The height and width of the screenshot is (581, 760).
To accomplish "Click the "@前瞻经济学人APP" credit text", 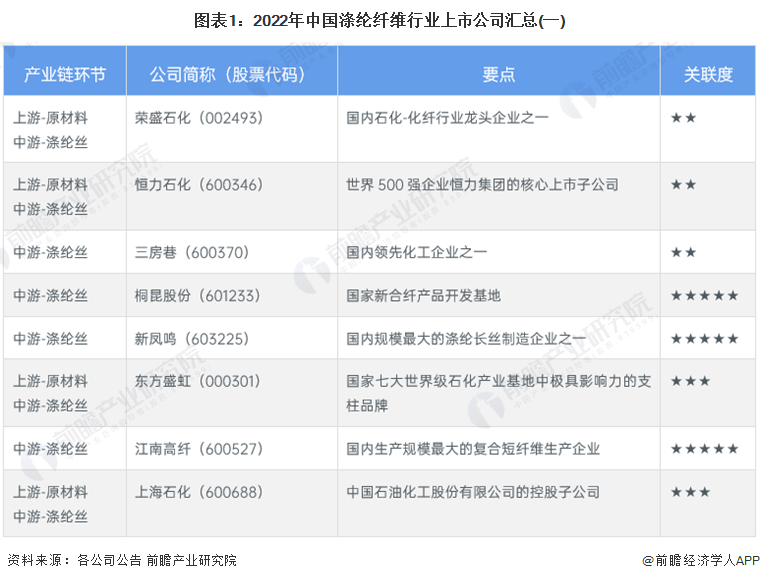I will point(700,561).
